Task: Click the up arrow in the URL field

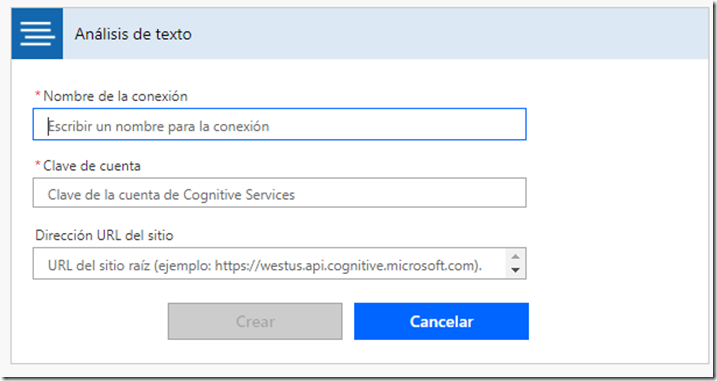Action: point(515,257)
